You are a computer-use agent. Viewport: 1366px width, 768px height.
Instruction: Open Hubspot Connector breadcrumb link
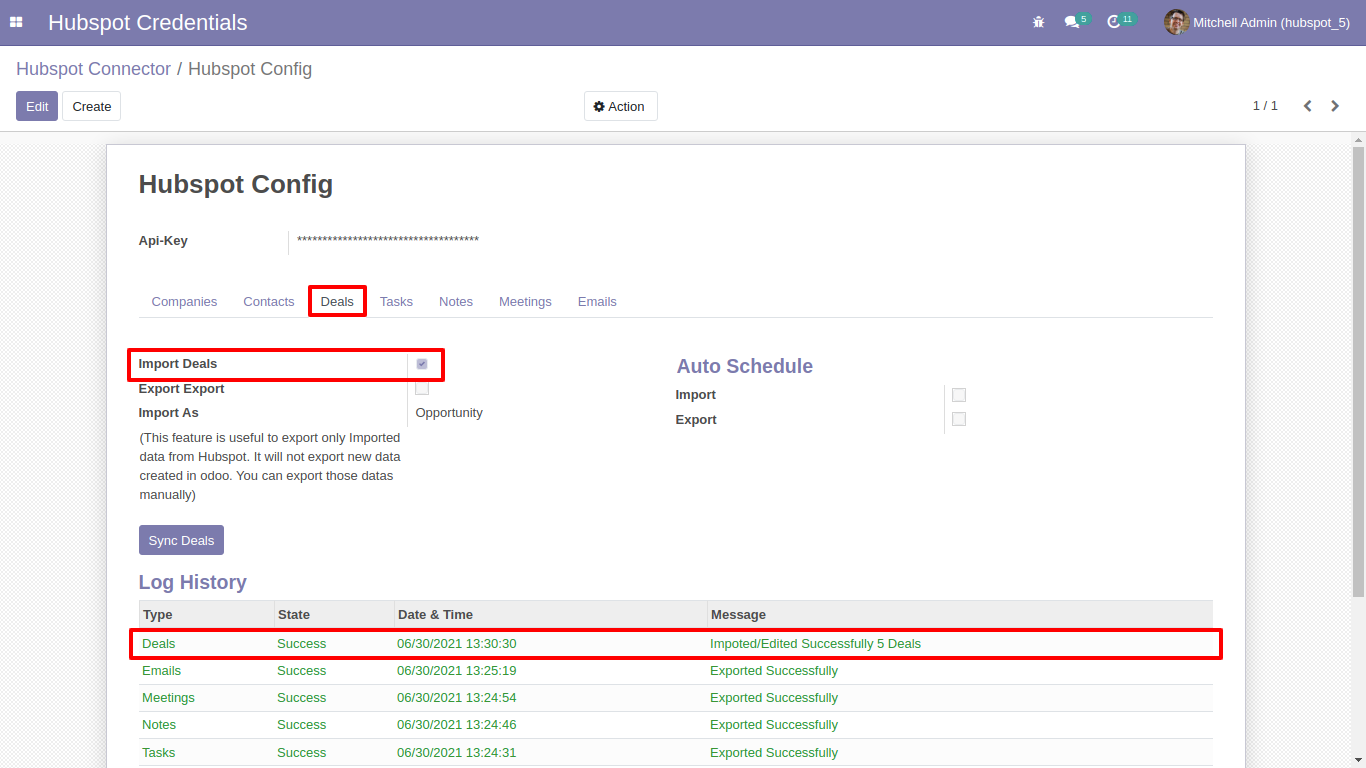point(94,69)
